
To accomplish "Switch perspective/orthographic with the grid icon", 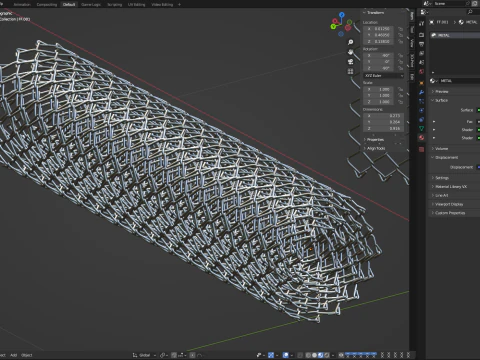I will click(350, 71).
